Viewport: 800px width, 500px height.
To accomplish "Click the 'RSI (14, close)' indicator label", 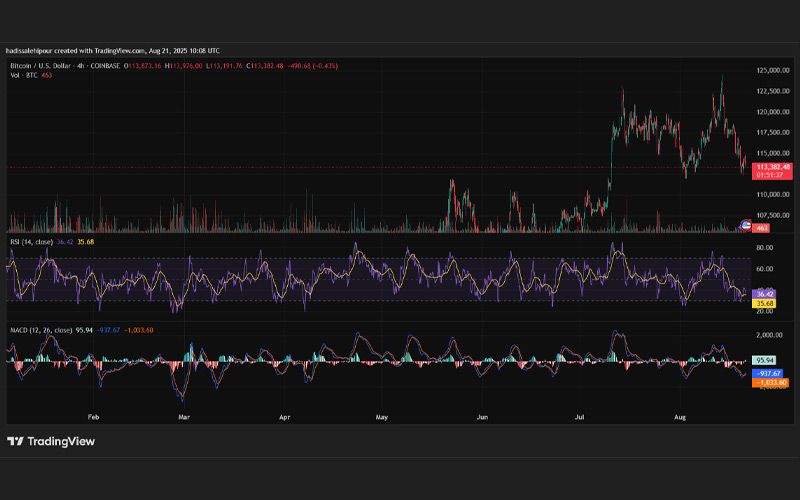I will pyautogui.click(x=32, y=242).
